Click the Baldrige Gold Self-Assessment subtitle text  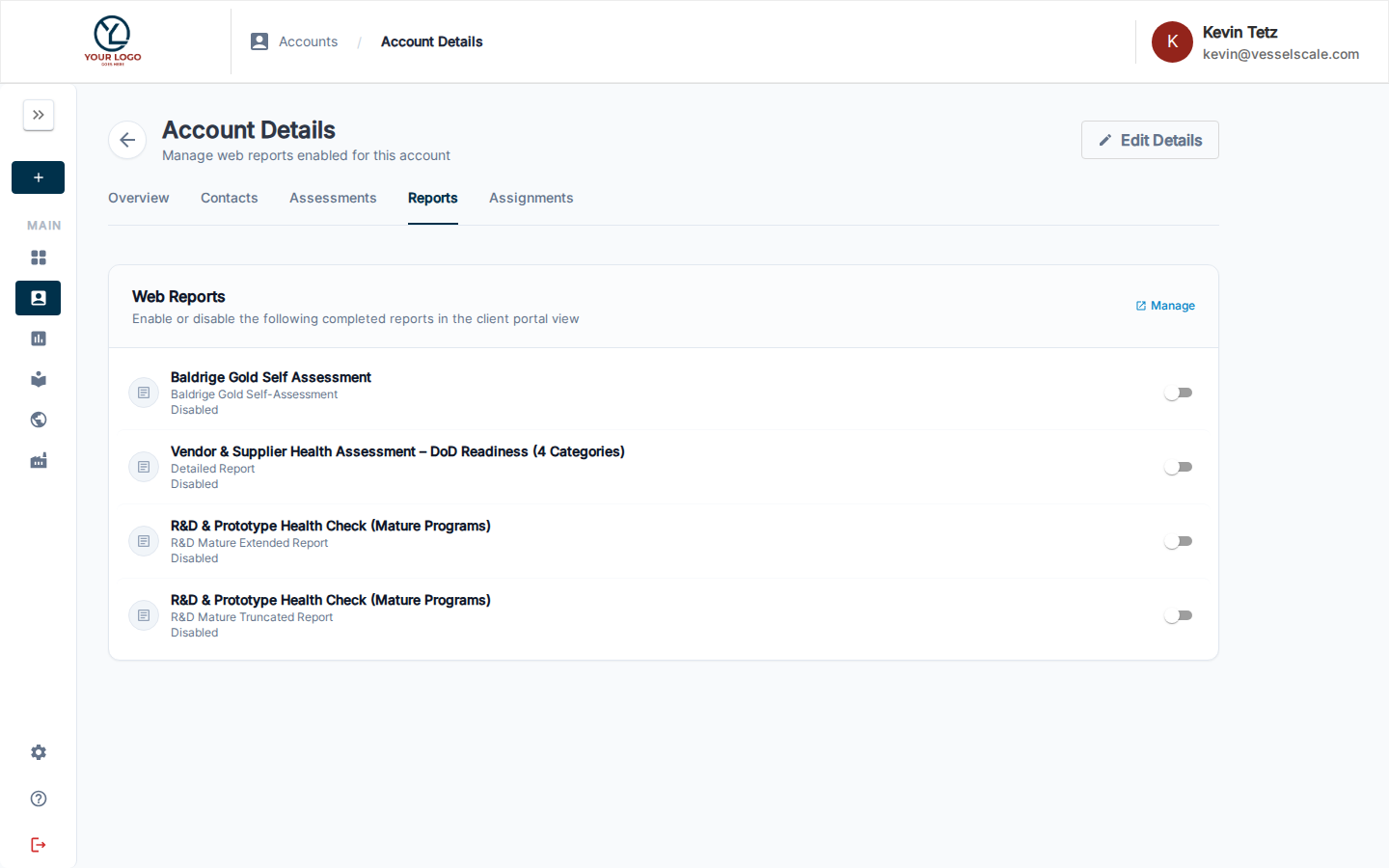click(x=254, y=394)
